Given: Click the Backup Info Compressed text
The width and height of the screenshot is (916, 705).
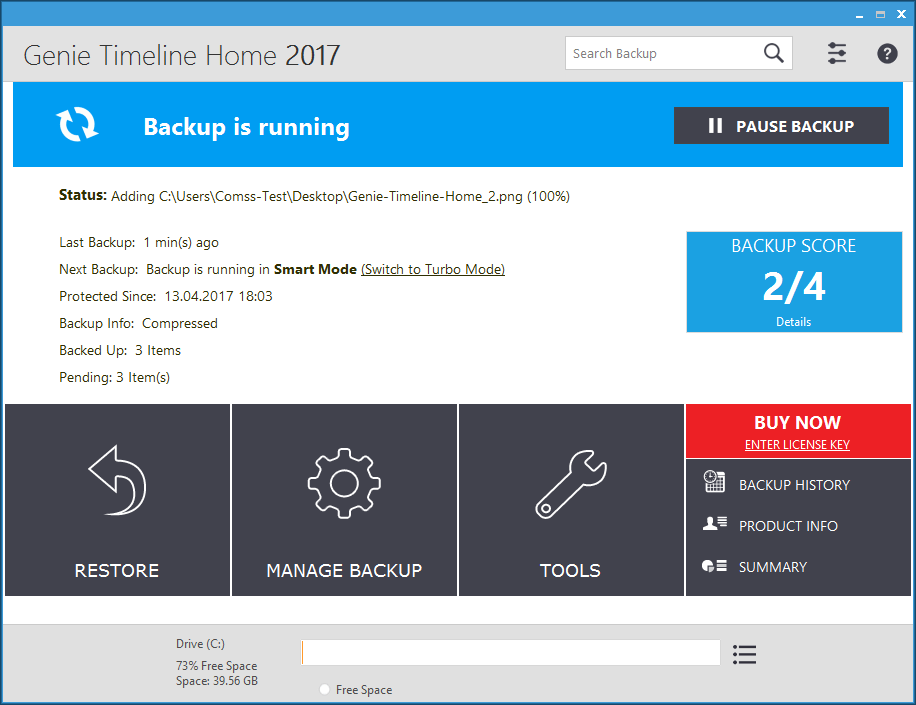Looking at the screenshot, I should (138, 323).
